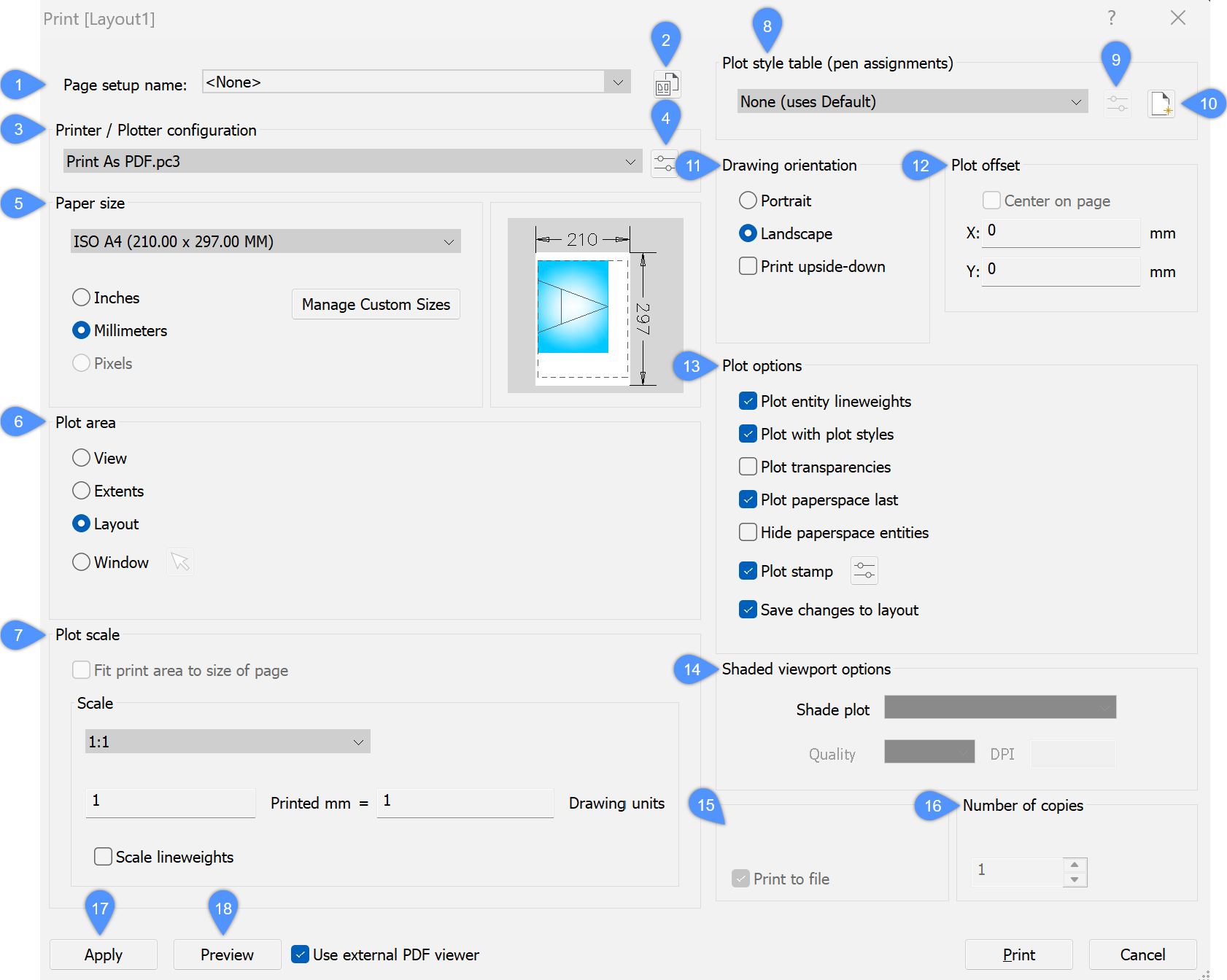Viewport: 1227px width, 980px height.
Task: Click the plot style table edit icon
Action: pos(1117,104)
